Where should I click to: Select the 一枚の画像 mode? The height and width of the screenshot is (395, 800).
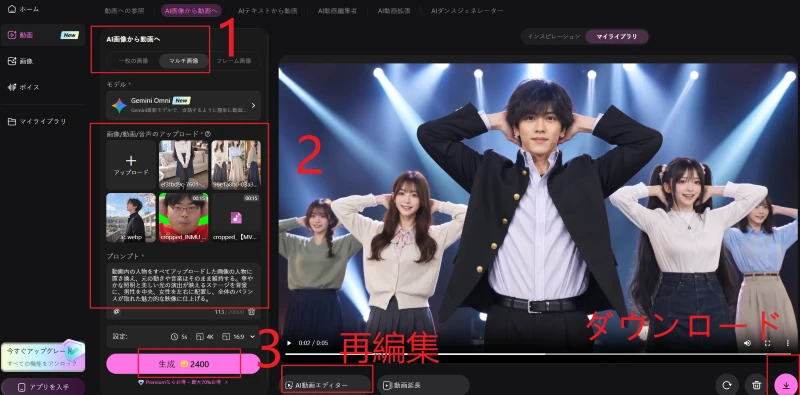click(x=133, y=61)
